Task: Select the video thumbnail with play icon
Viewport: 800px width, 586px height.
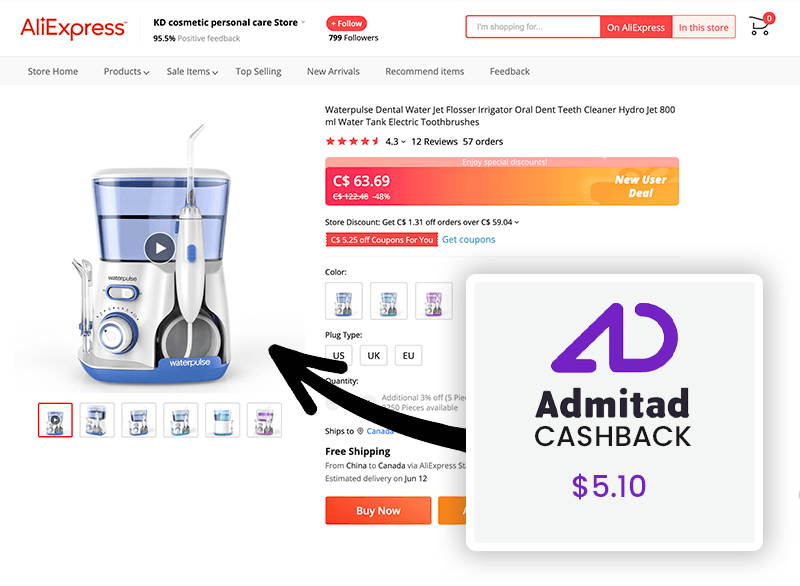Action: [x=55, y=420]
